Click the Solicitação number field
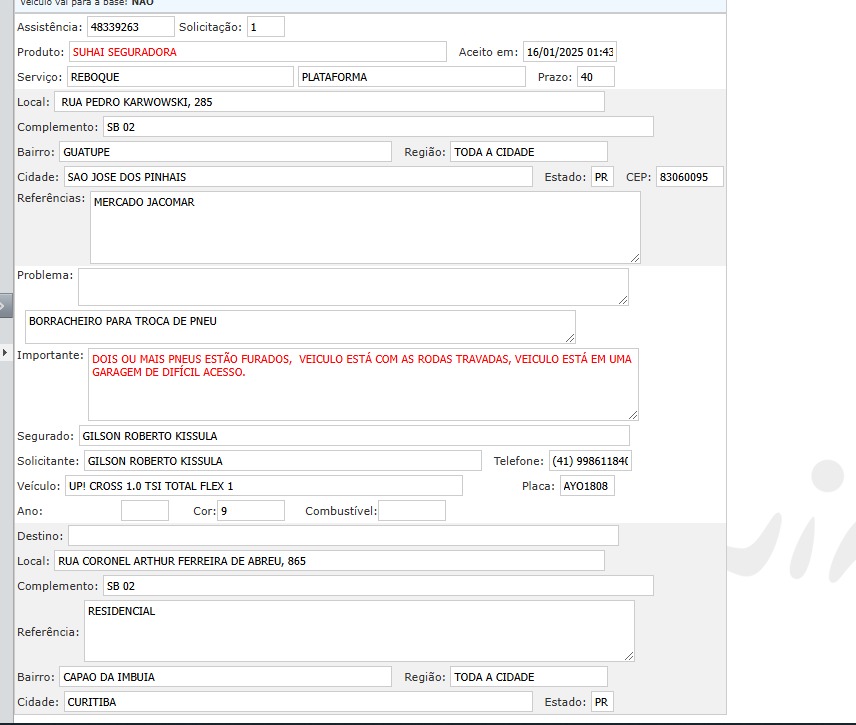 pos(266,27)
